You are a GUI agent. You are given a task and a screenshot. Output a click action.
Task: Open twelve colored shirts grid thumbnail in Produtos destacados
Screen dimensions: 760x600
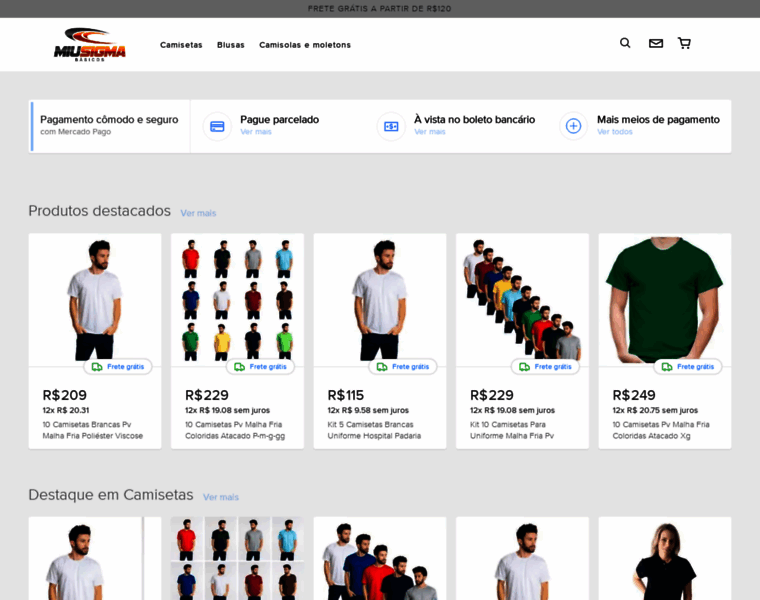(238, 300)
